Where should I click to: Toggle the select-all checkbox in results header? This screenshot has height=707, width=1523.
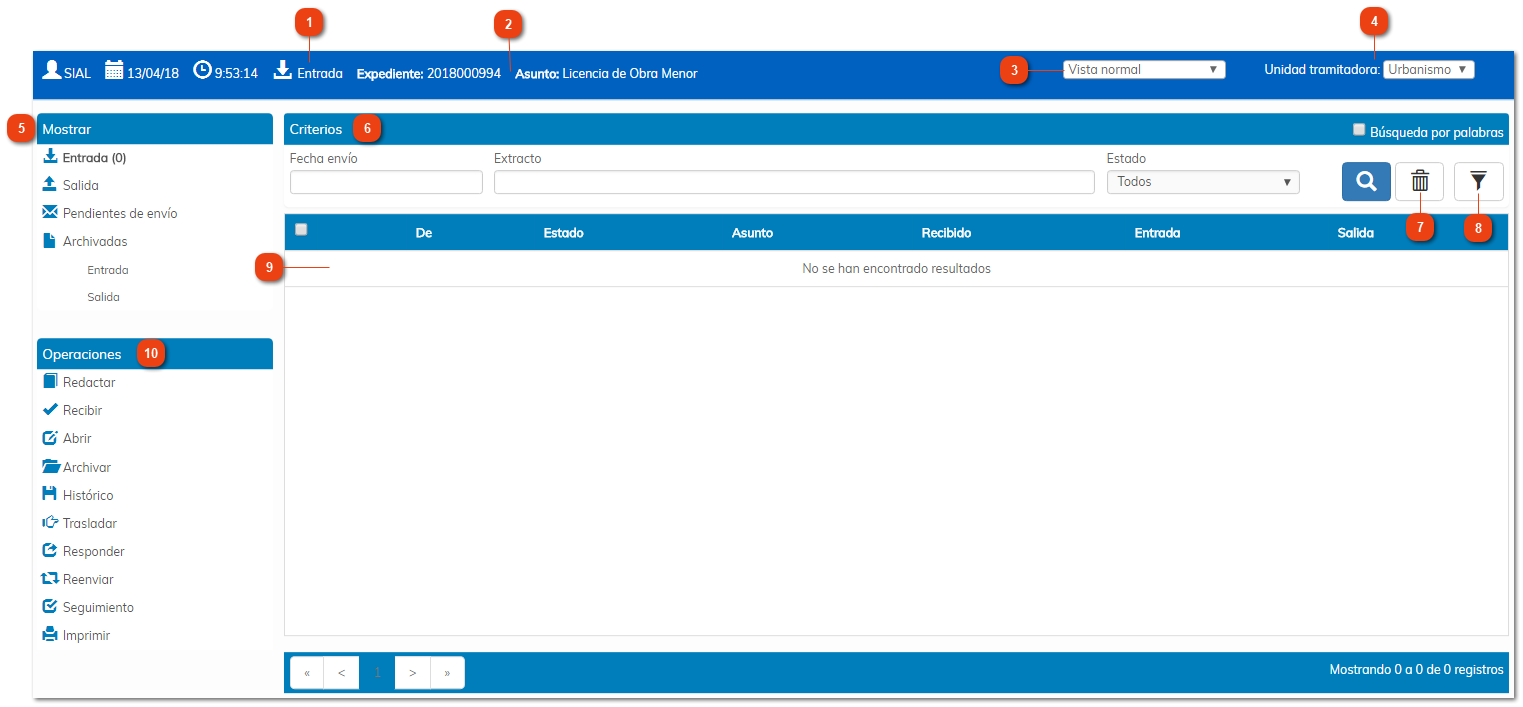(x=301, y=229)
